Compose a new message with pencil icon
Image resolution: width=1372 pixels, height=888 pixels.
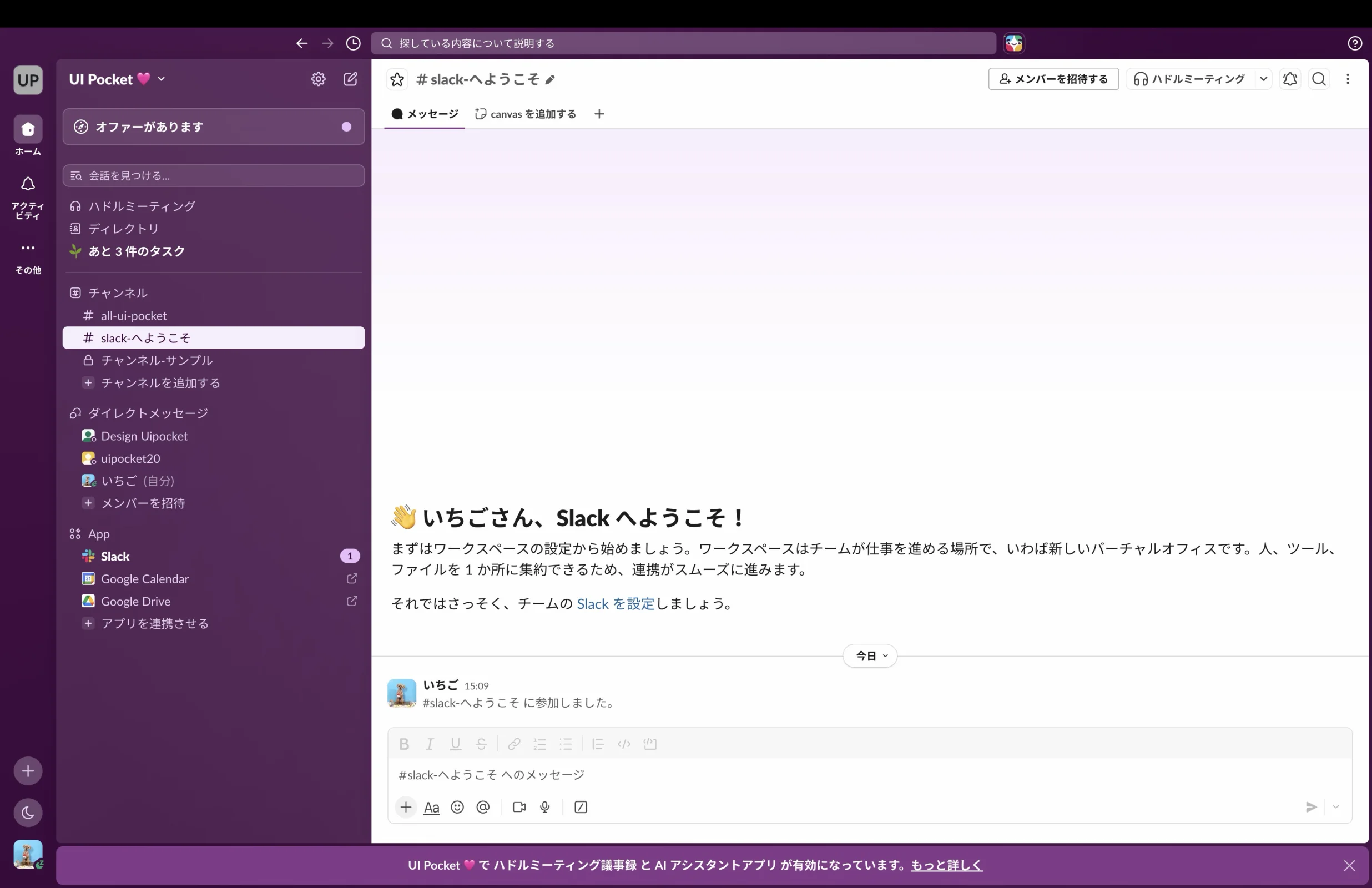(351, 79)
